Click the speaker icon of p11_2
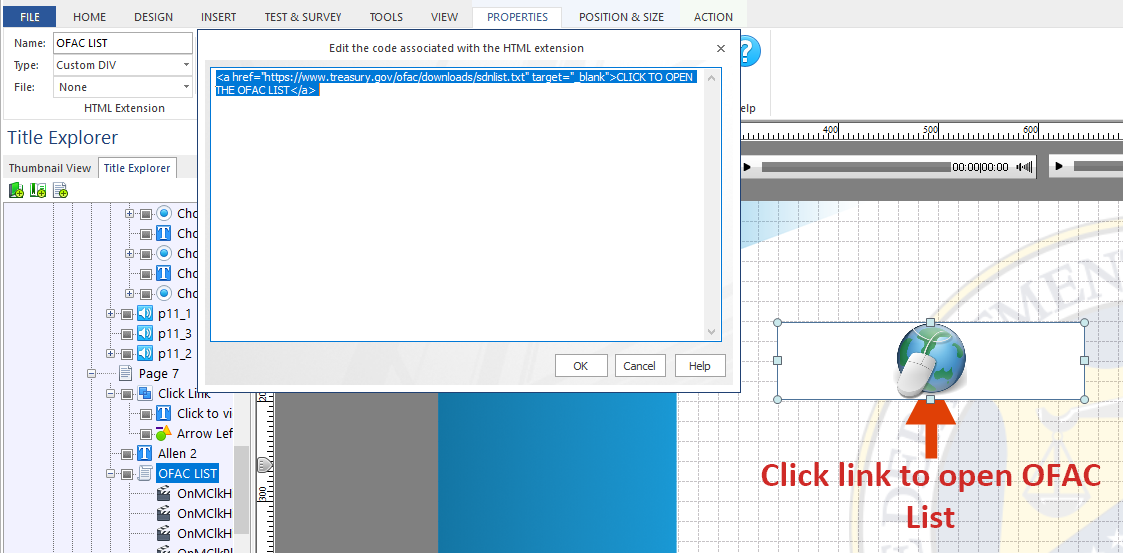1123x553 pixels. [145, 353]
